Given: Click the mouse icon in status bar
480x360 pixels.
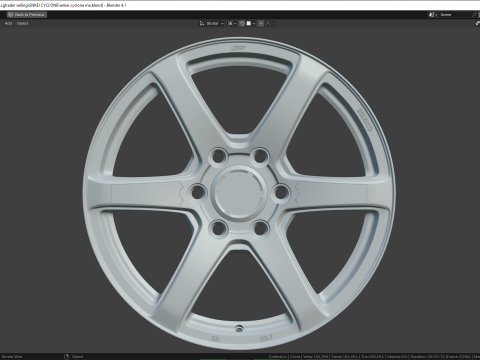Looking at the screenshot, I should coord(66,357).
